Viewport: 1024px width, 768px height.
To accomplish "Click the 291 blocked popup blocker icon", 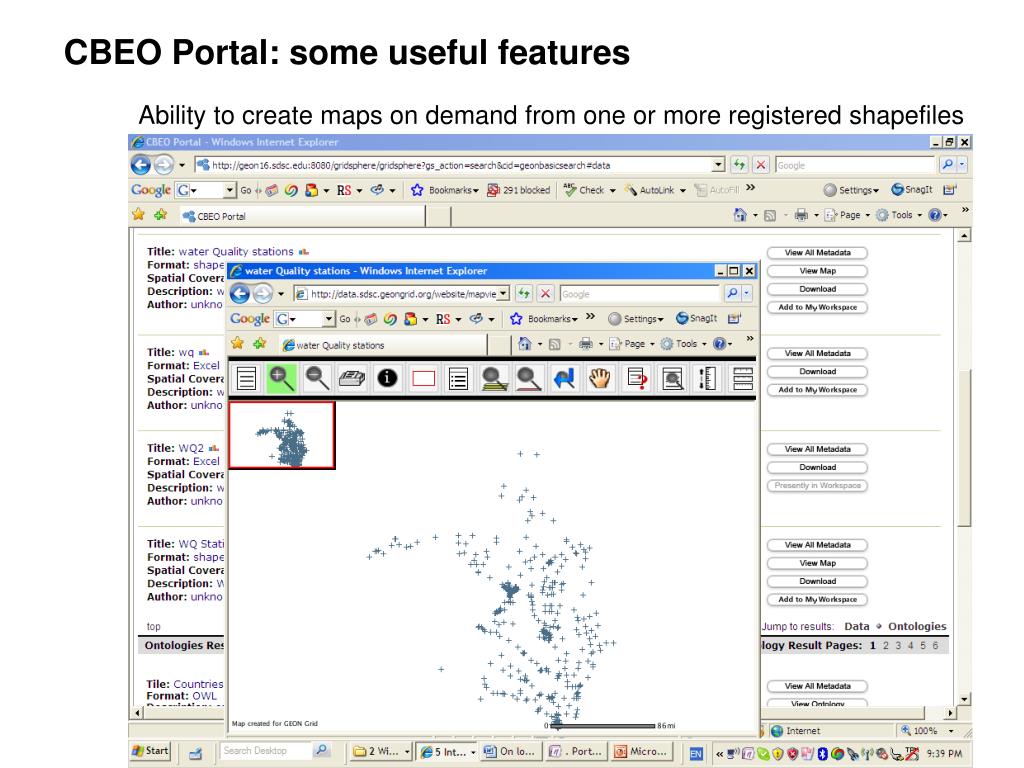I will (x=519, y=190).
